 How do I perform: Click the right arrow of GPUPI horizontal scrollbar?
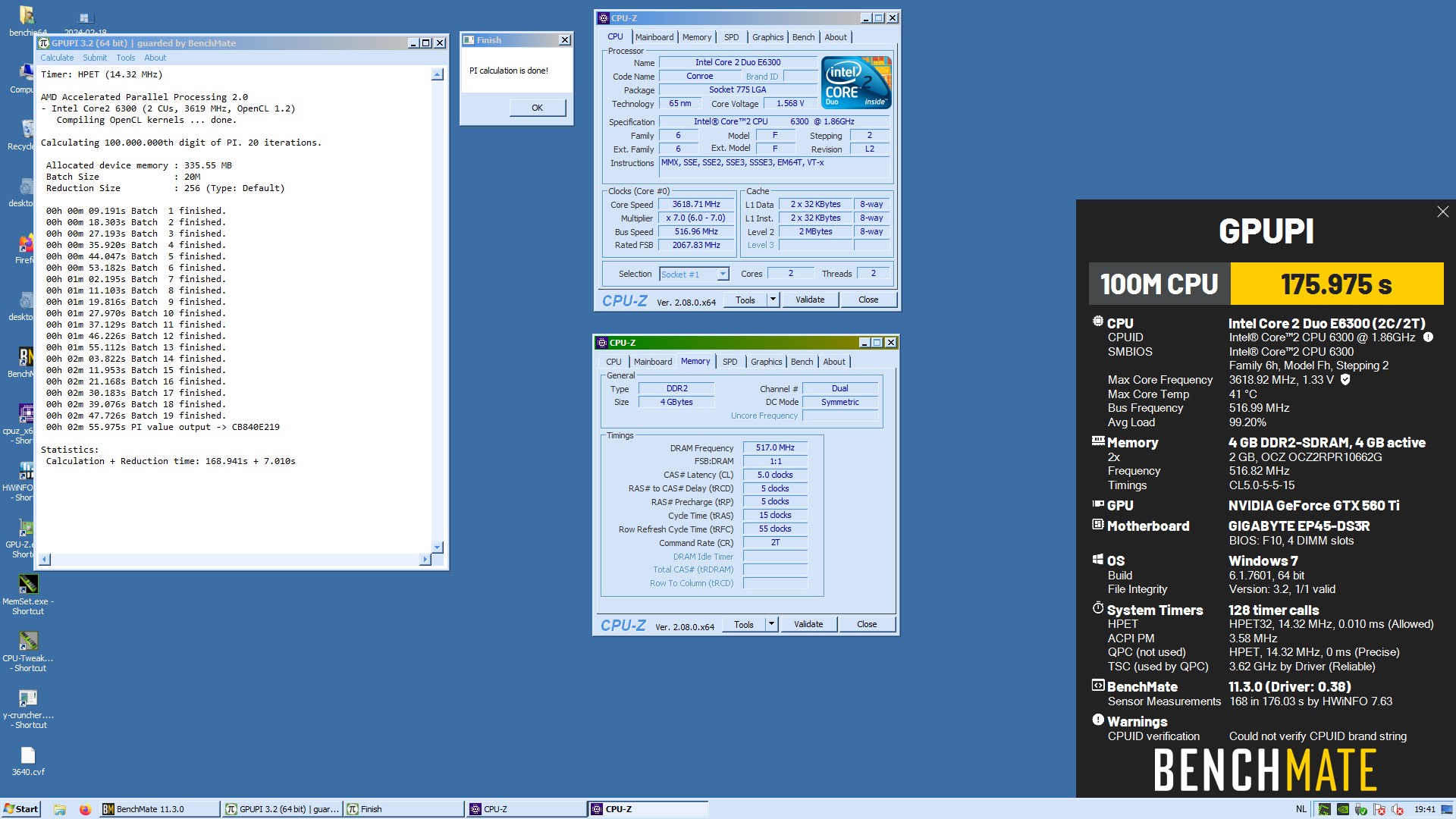(425, 560)
